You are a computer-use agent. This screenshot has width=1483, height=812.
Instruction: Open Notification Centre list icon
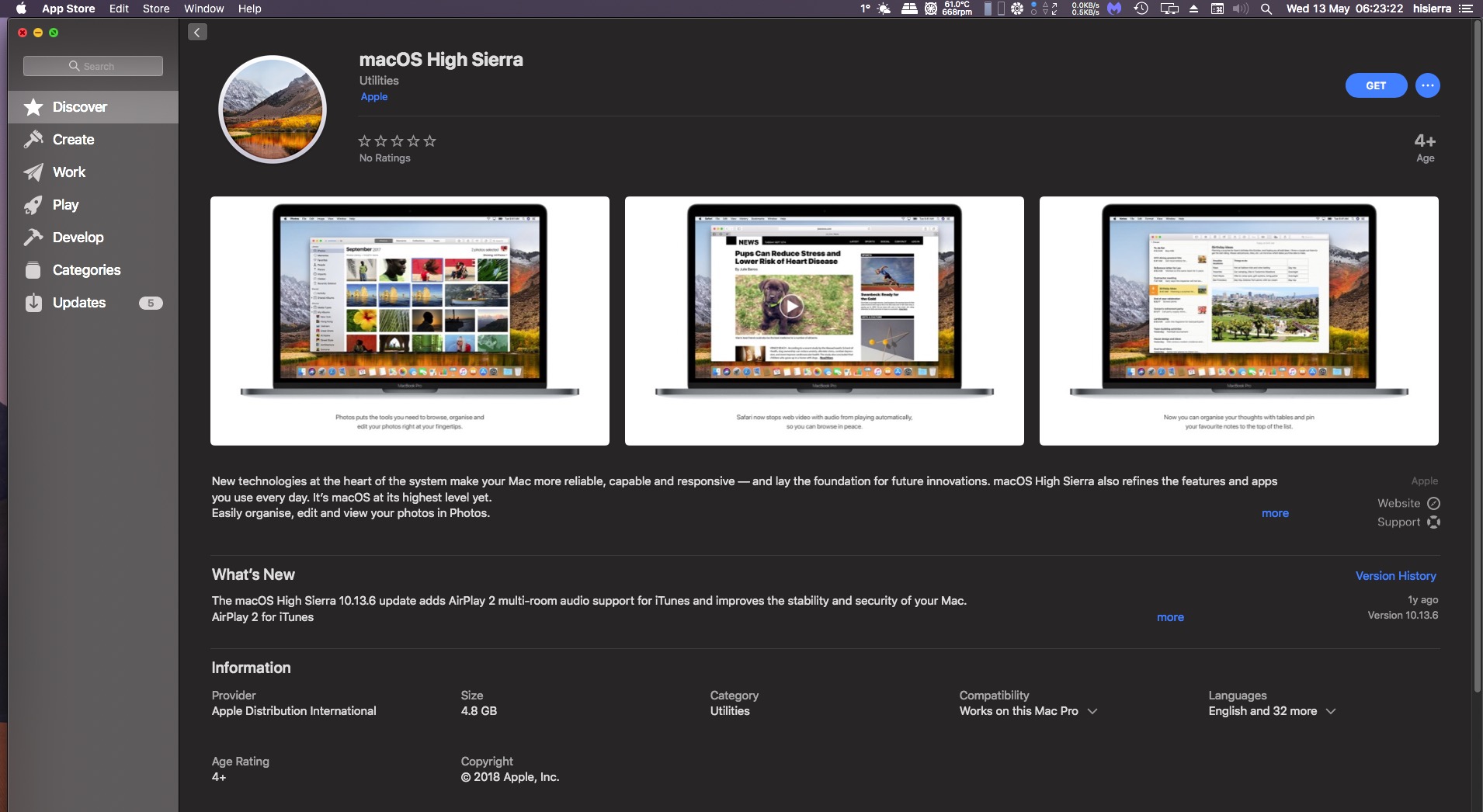coord(1466,9)
